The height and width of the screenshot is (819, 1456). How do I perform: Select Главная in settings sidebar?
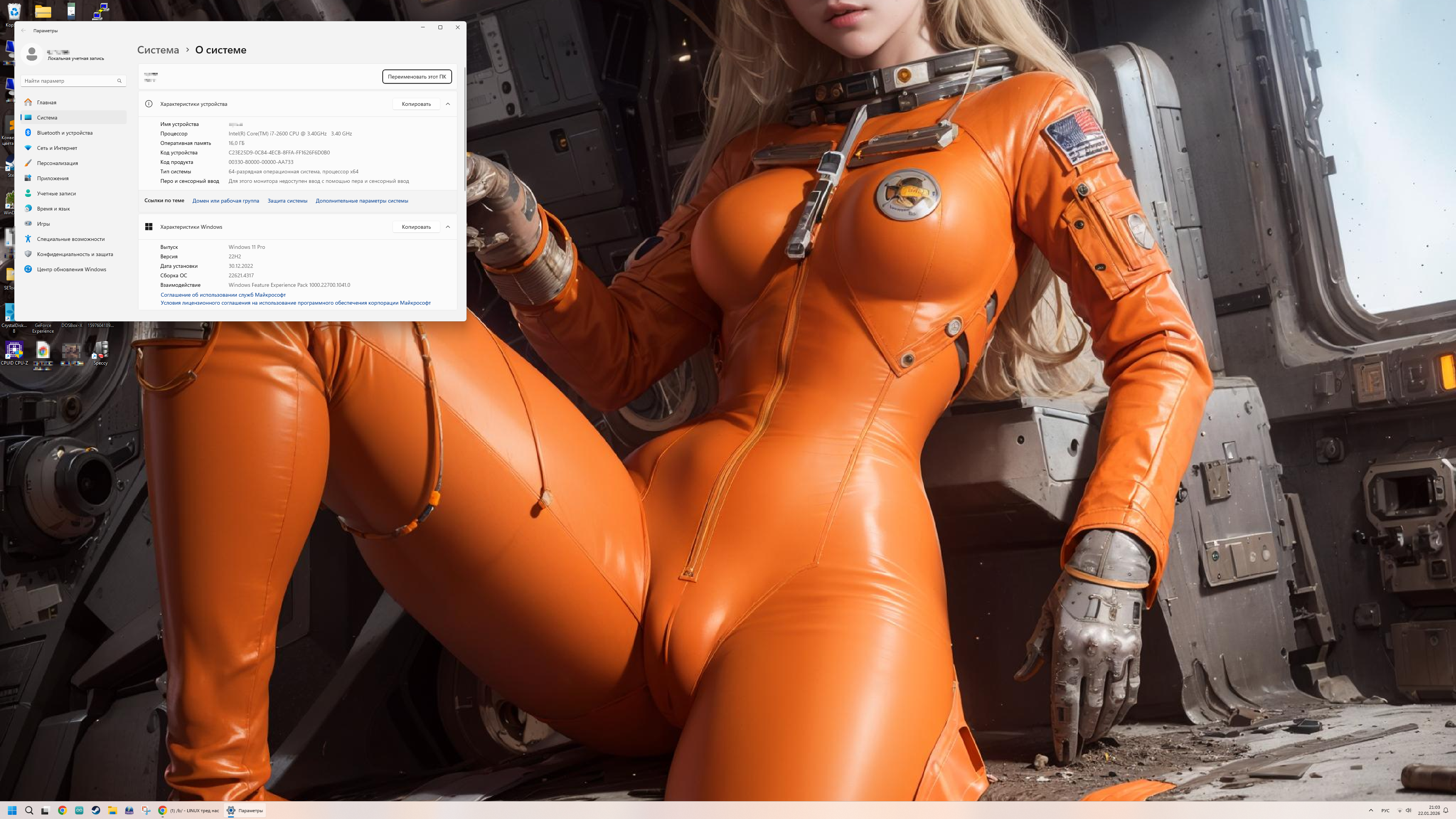coord(46,102)
